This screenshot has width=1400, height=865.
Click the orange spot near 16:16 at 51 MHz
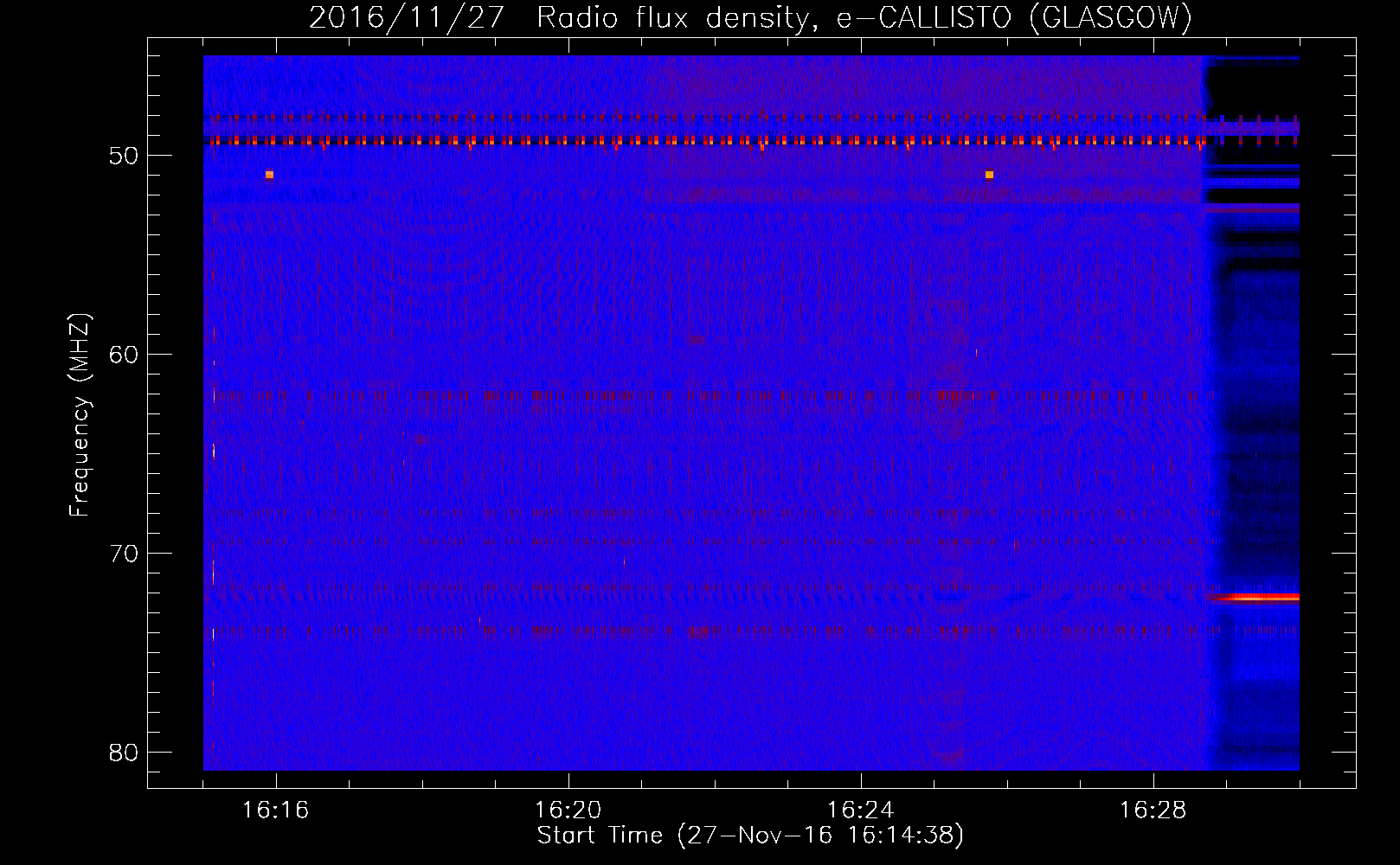click(270, 175)
